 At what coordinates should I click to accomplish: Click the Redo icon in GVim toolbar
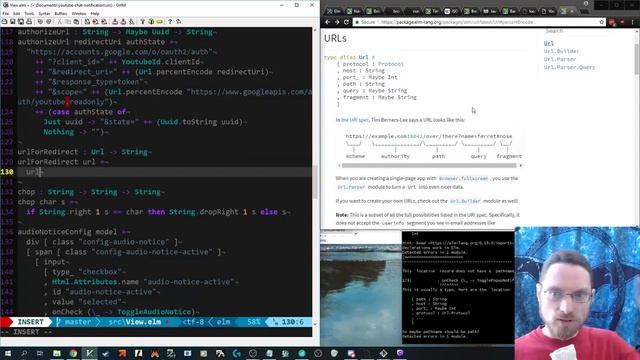click(49, 21)
